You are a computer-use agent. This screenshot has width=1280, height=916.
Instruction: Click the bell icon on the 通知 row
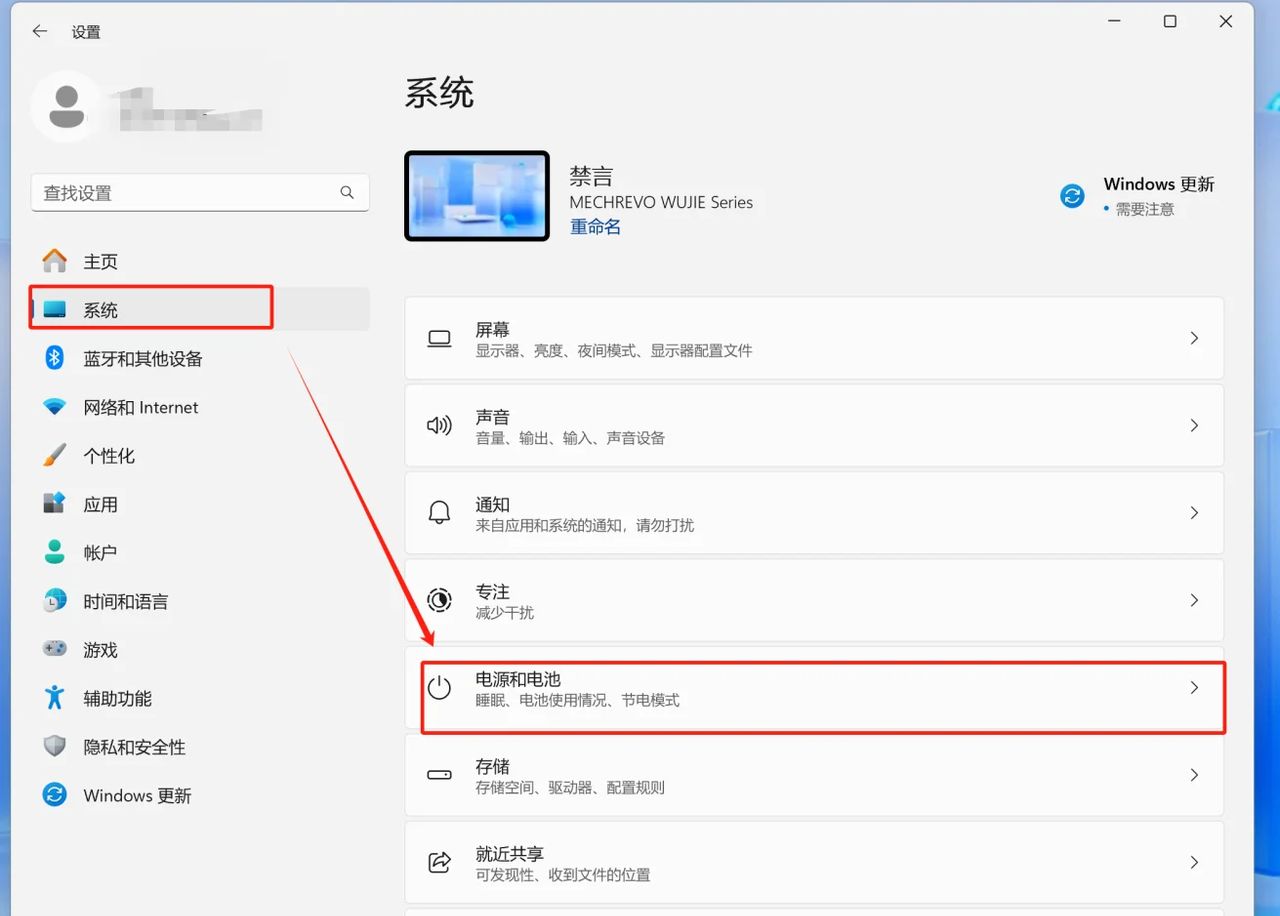pyautogui.click(x=439, y=512)
